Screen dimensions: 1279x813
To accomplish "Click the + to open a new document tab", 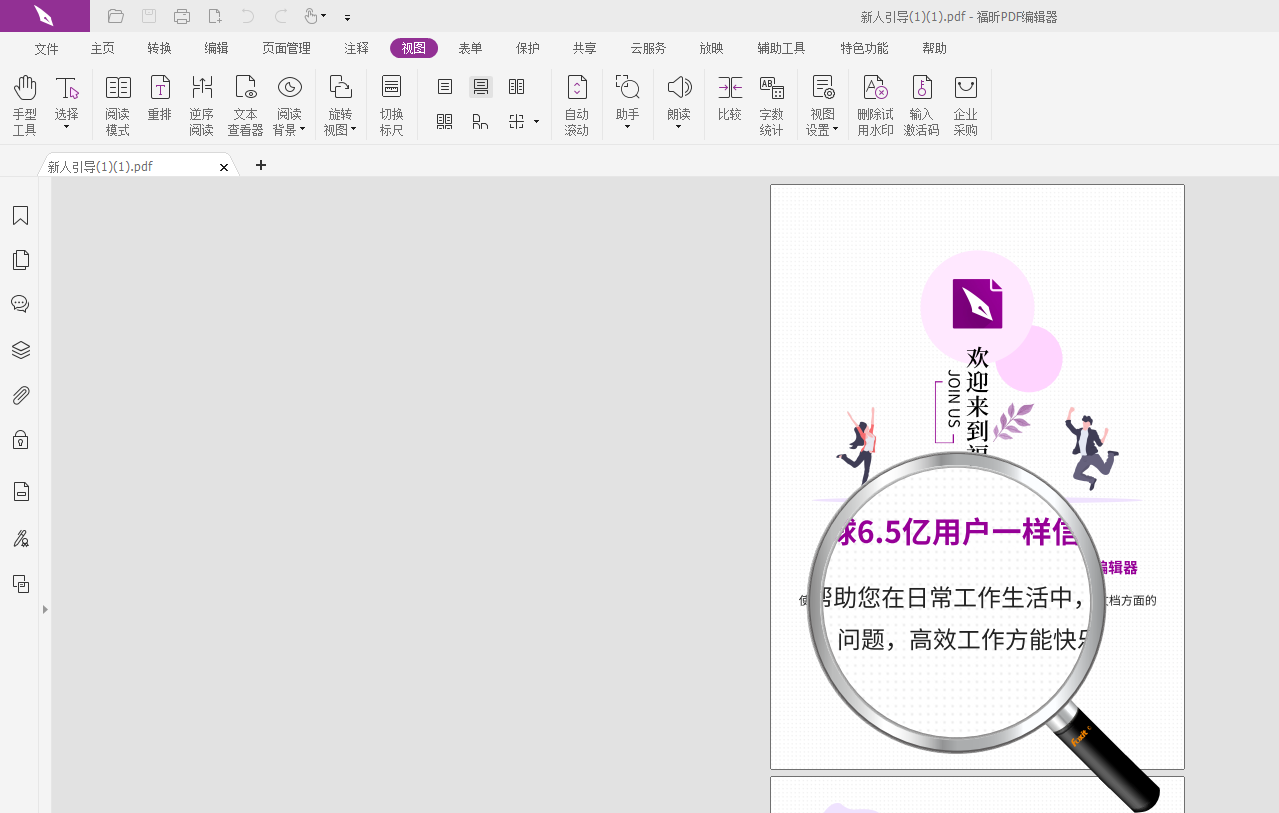I will pyautogui.click(x=261, y=165).
